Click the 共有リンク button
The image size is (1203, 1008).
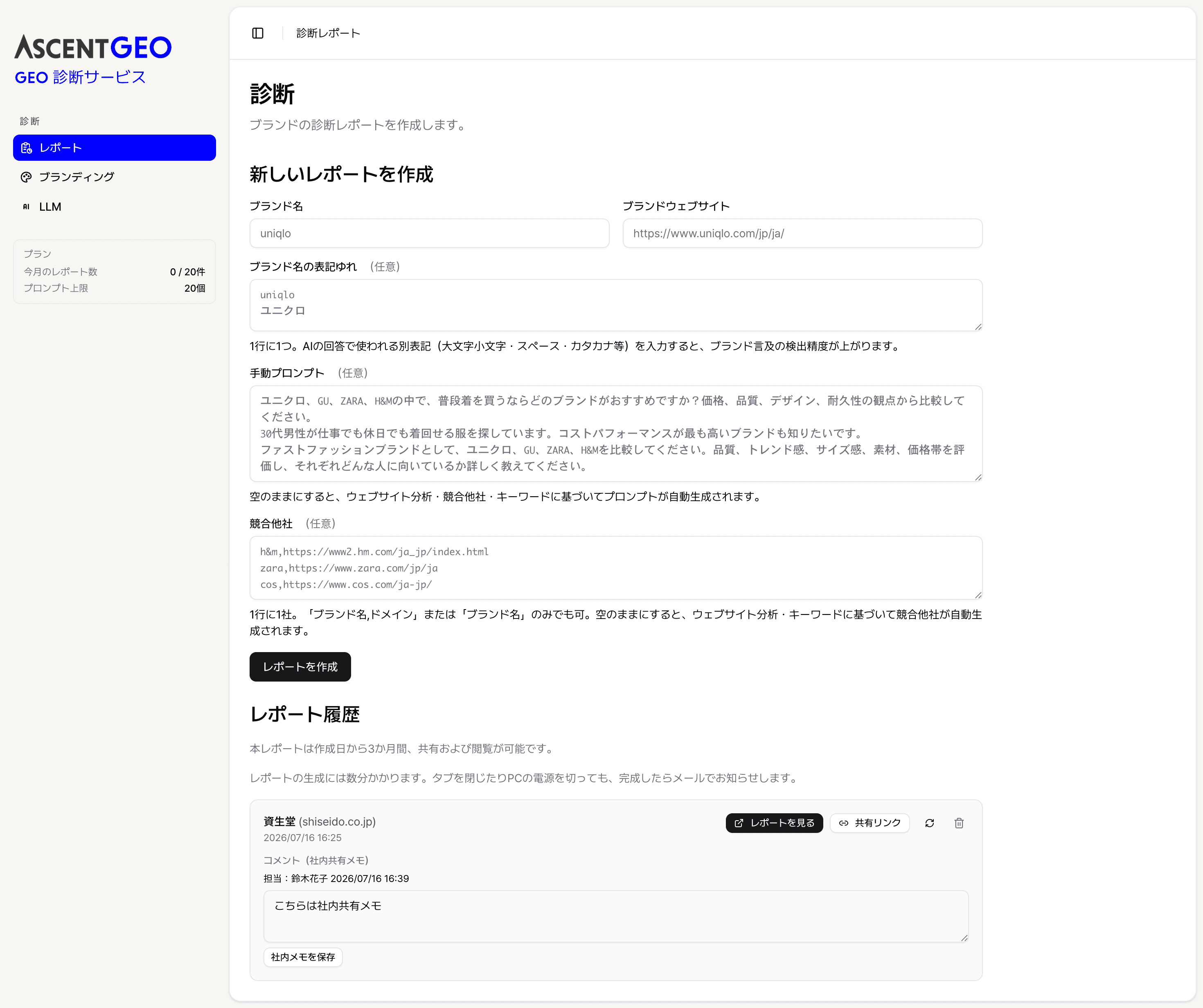pyautogui.click(x=870, y=823)
